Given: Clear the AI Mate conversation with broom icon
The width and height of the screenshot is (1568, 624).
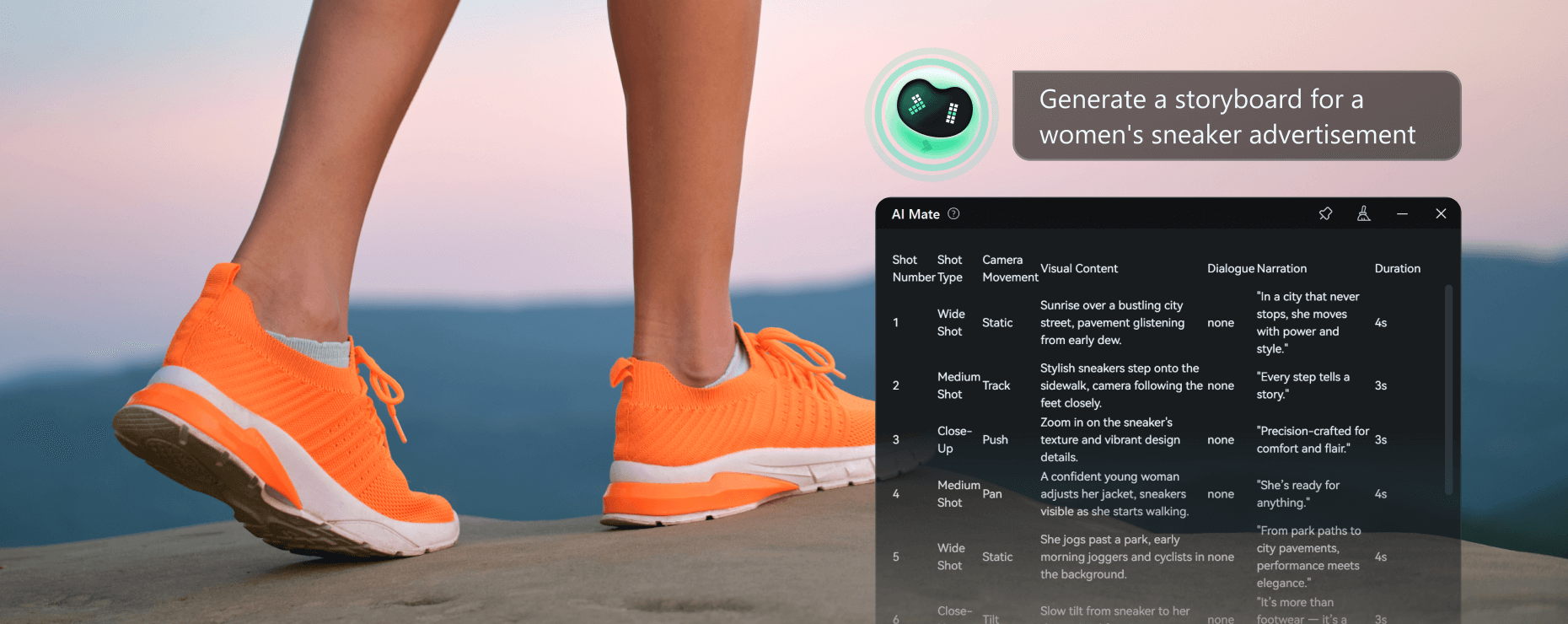Looking at the screenshot, I should point(1363,214).
